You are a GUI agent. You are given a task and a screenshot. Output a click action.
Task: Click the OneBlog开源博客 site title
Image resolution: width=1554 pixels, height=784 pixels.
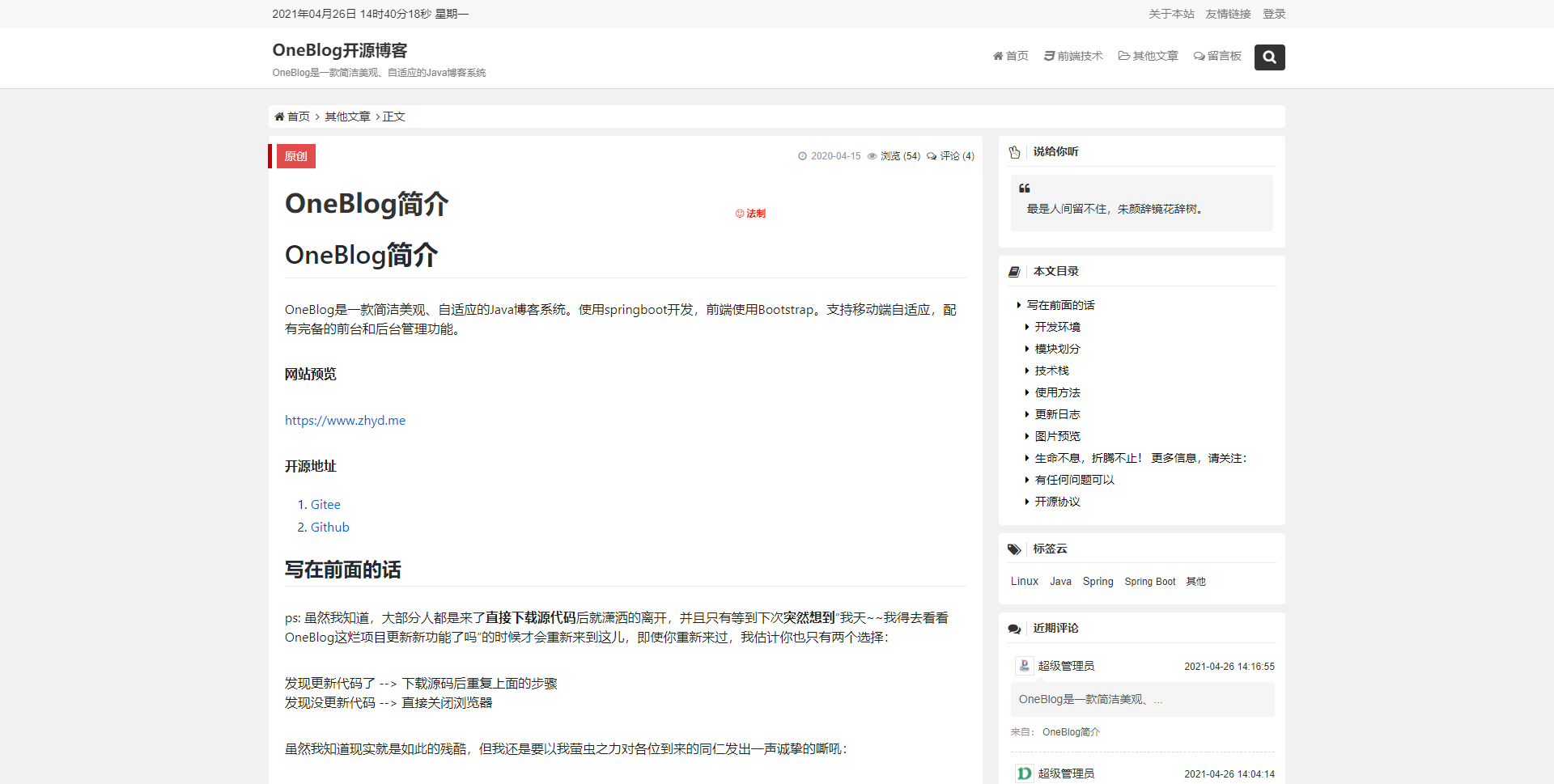[340, 50]
